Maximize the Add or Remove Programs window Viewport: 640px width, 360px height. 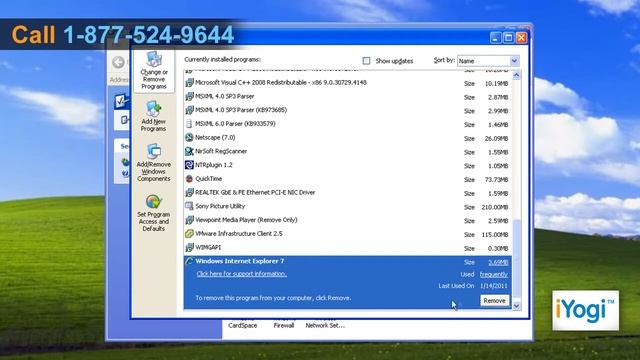click(x=508, y=38)
